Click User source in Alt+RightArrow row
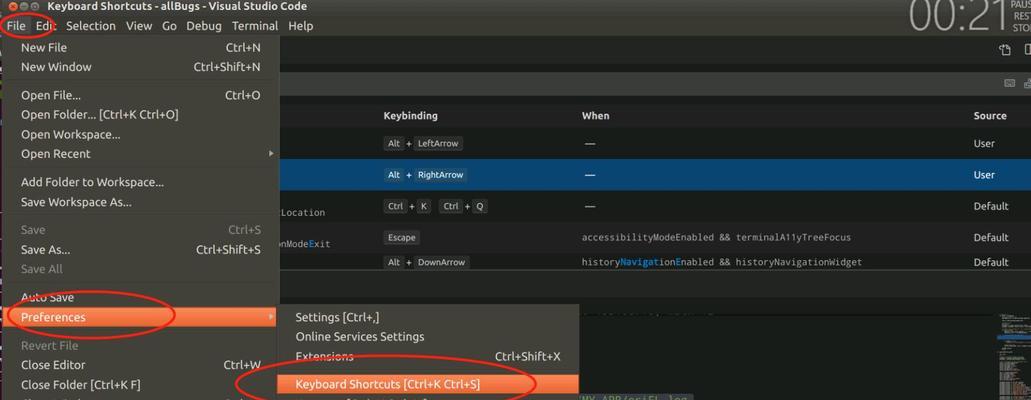1031x400 pixels. 984,175
